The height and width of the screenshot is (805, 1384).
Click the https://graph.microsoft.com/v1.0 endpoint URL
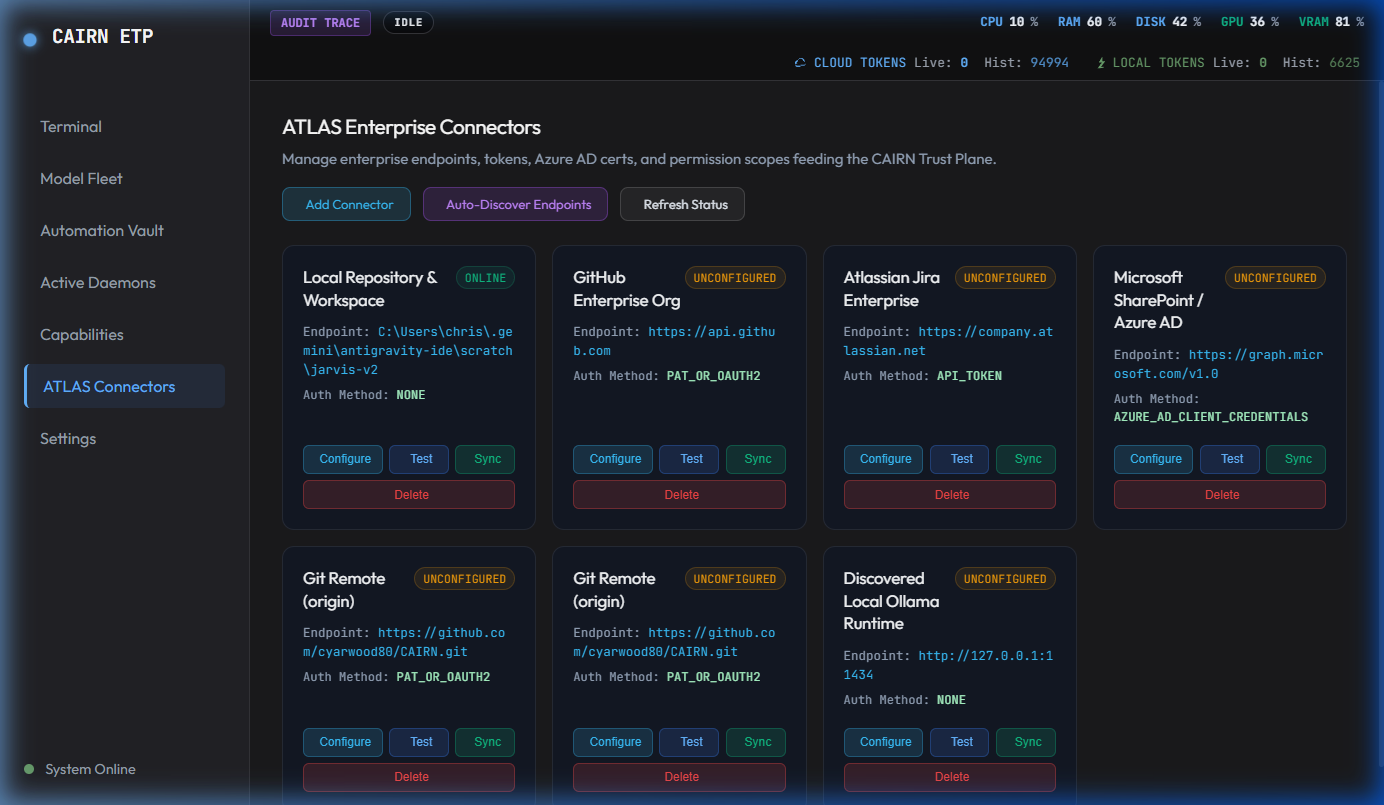click(x=1219, y=364)
